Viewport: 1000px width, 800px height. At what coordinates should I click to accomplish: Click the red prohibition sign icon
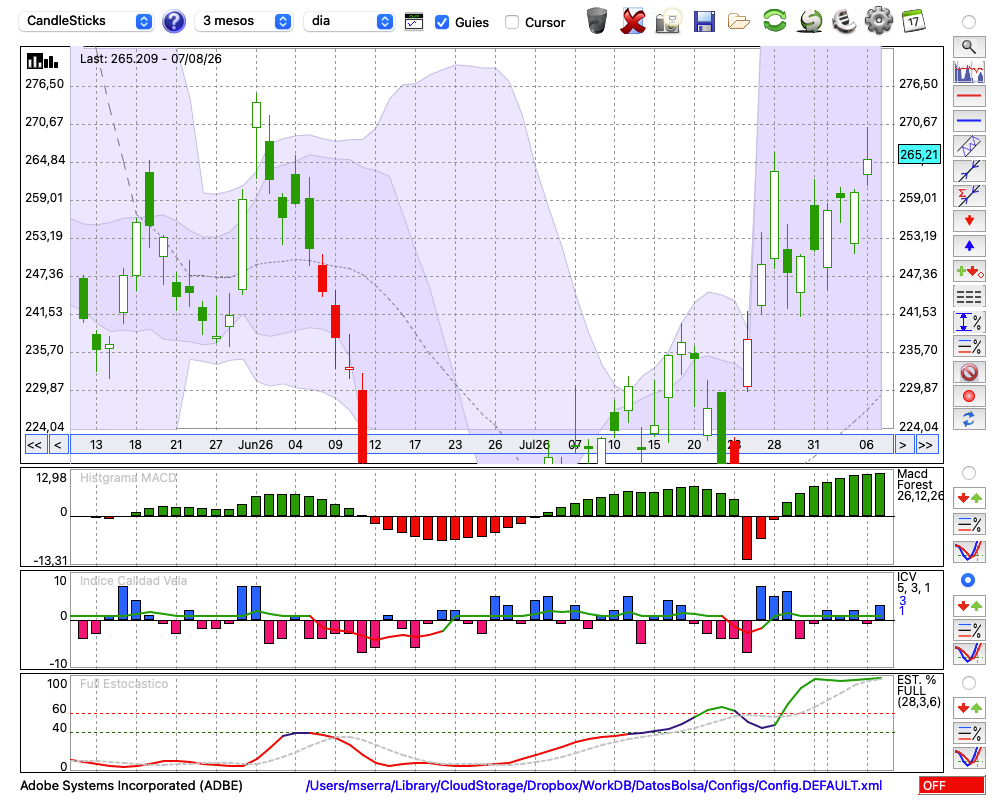click(969, 372)
